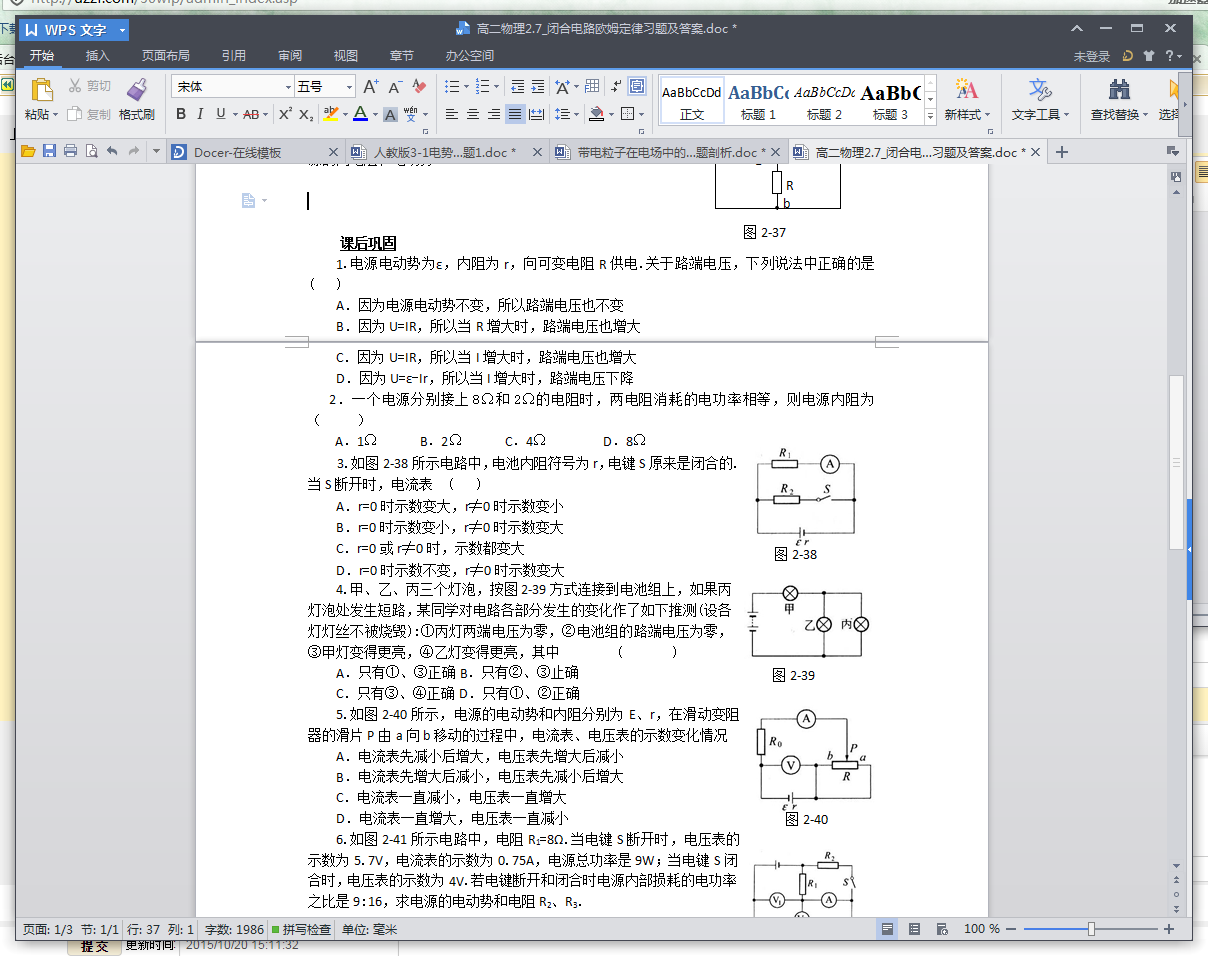Open the Text Tools (文字工具) icon
This screenshot has height=956, width=1208.
pyautogui.click(x=1040, y=90)
